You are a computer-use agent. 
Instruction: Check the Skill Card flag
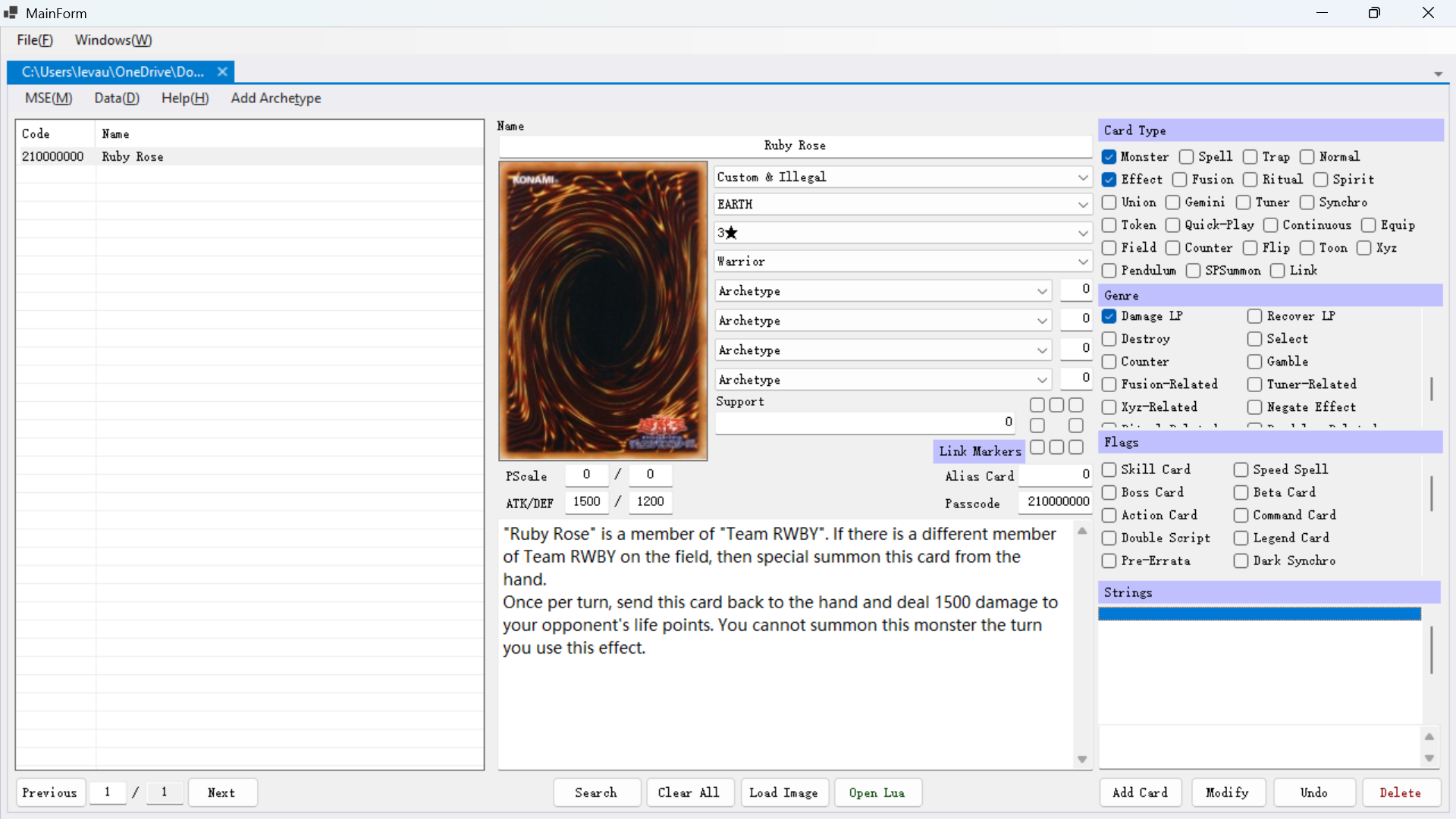pos(1109,469)
